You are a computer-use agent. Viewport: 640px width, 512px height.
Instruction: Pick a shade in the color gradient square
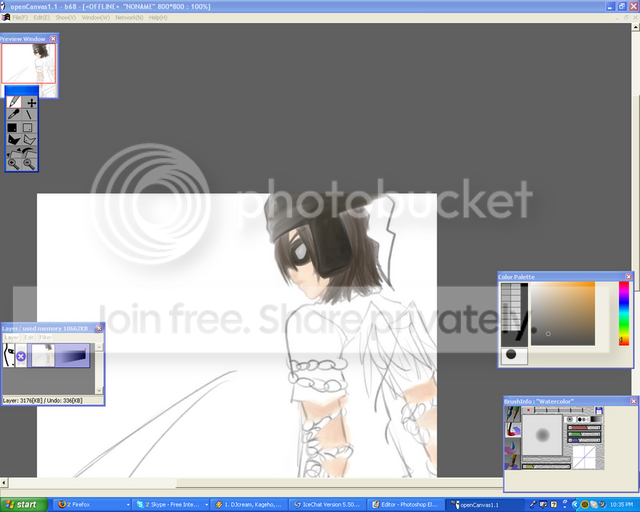point(562,314)
